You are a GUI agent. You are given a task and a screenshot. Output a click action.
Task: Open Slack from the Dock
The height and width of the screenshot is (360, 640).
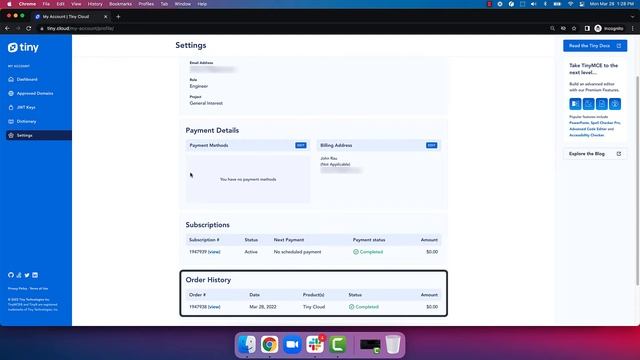tap(315, 345)
